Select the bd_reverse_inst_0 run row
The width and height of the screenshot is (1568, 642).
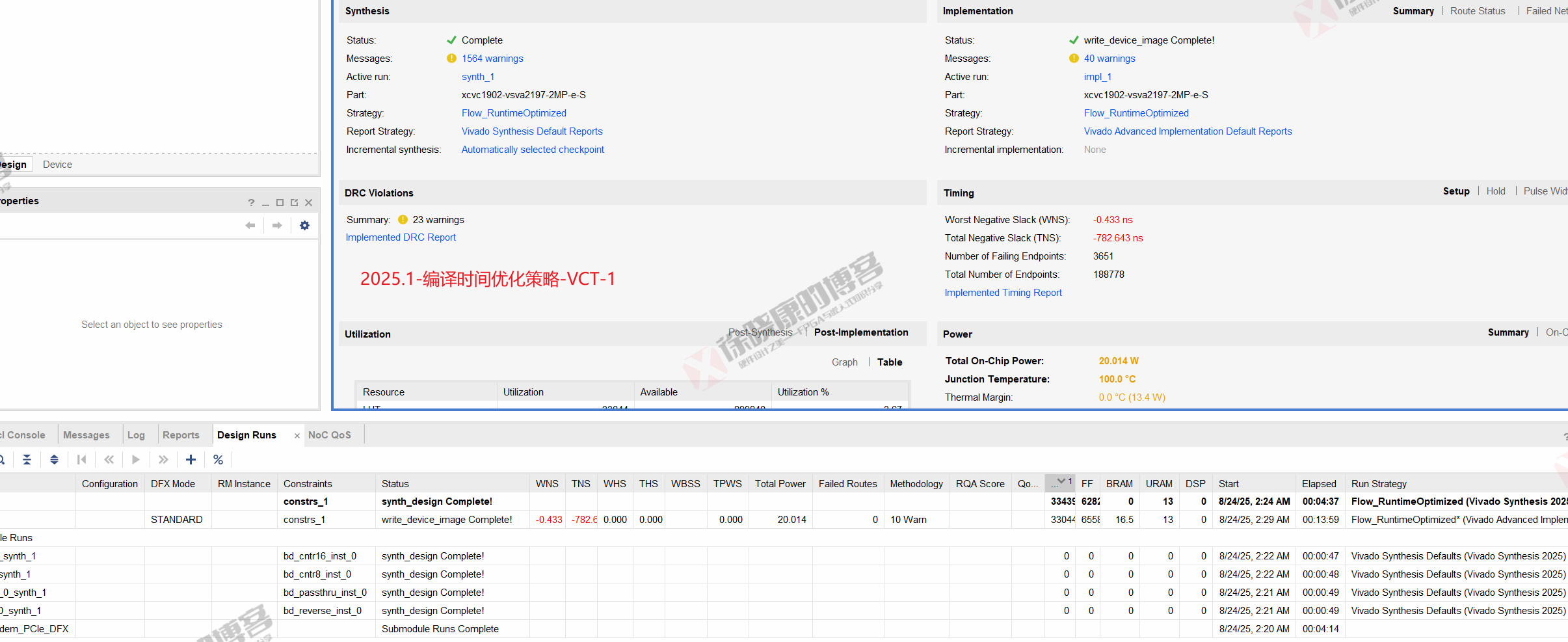coord(784,611)
